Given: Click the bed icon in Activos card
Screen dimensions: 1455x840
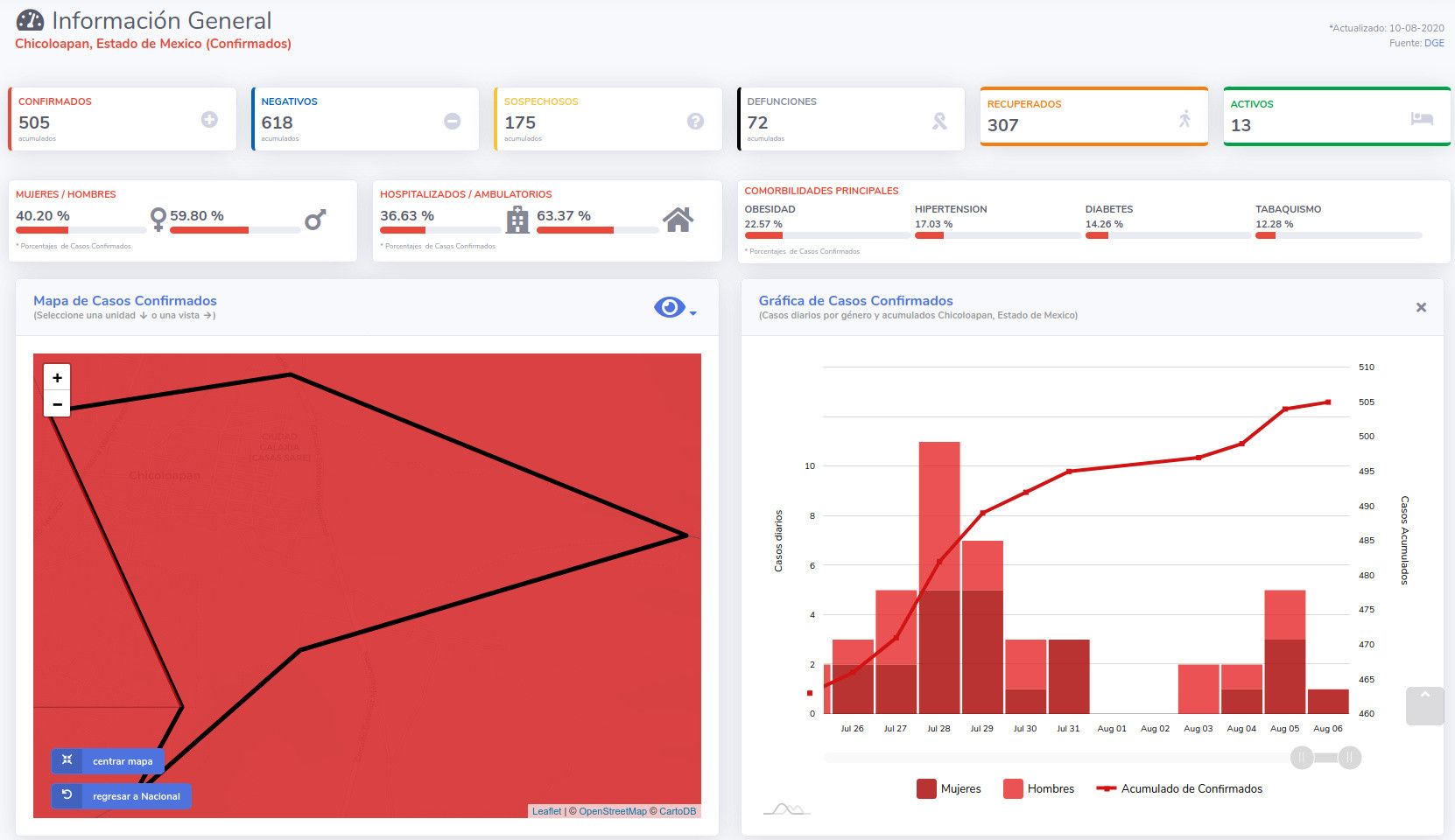Looking at the screenshot, I should pos(1422,118).
